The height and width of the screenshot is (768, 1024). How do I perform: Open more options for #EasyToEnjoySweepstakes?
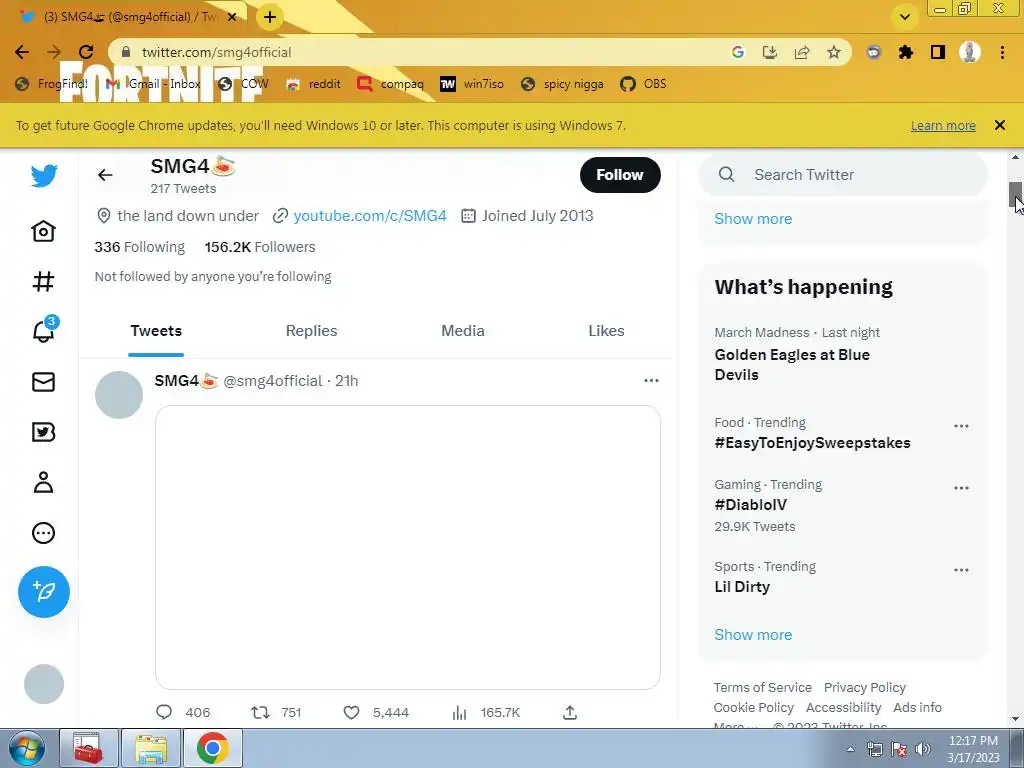(961, 426)
